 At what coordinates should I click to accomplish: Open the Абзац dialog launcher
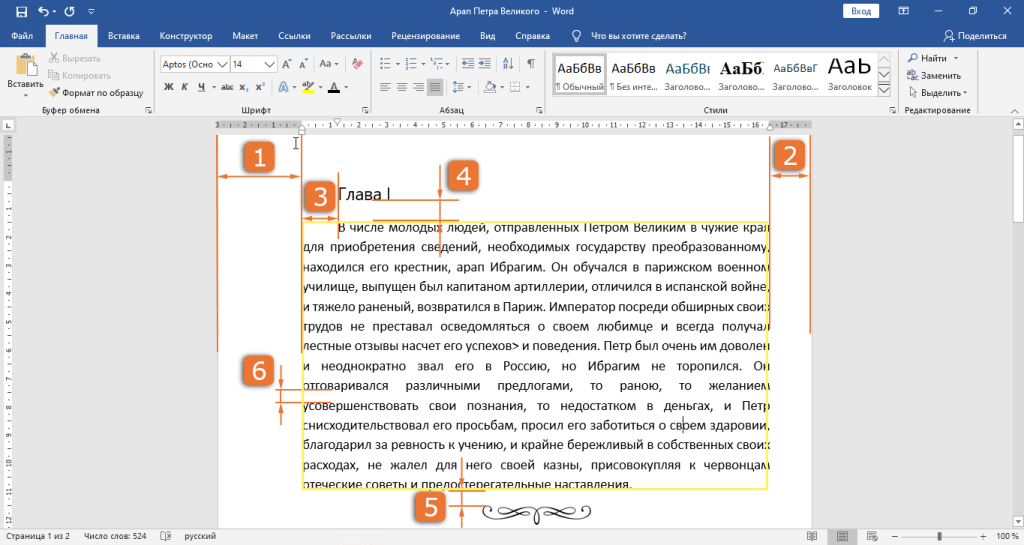[539, 110]
